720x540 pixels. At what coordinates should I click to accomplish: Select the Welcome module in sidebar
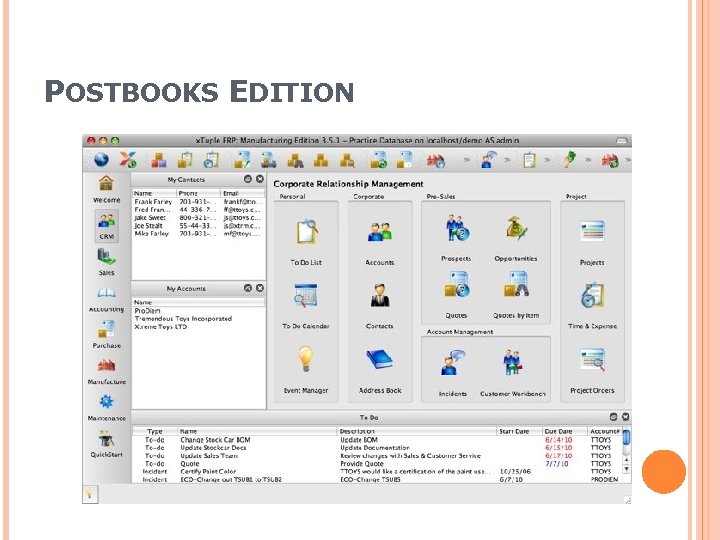(107, 189)
